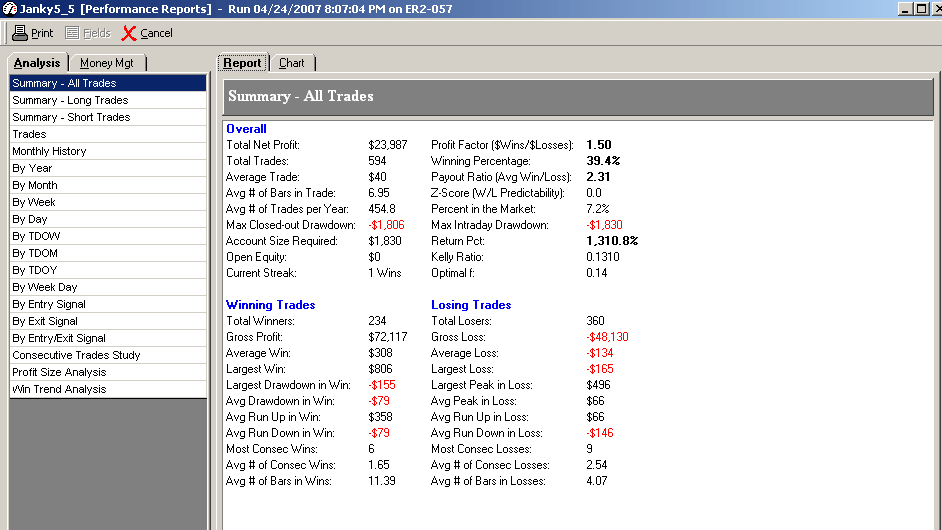The height and width of the screenshot is (530, 942).
Task: Open the Money Mgt tab
Action: [x=106, y=63]
